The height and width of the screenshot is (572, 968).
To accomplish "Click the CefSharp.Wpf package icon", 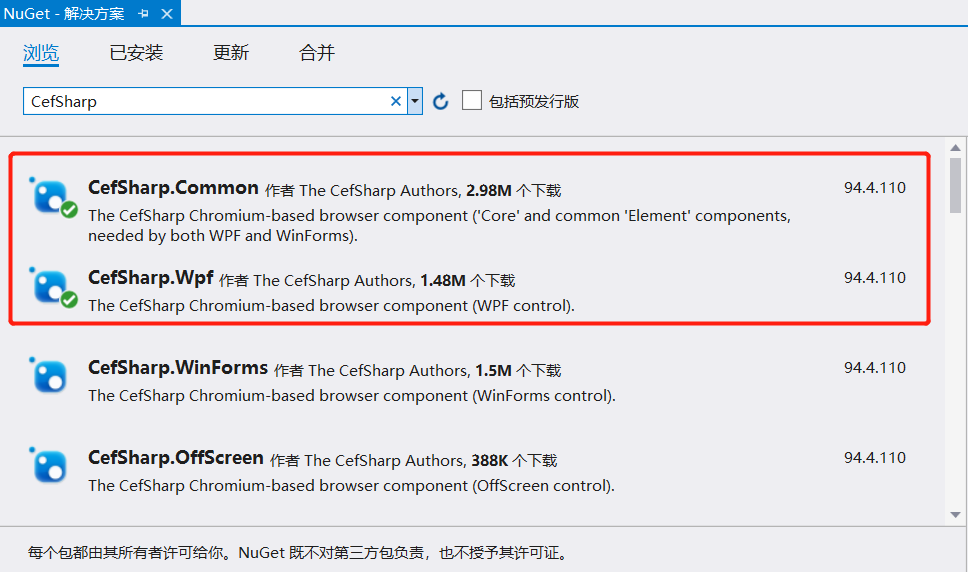I will pyautogui.click(x=49, y=286).
